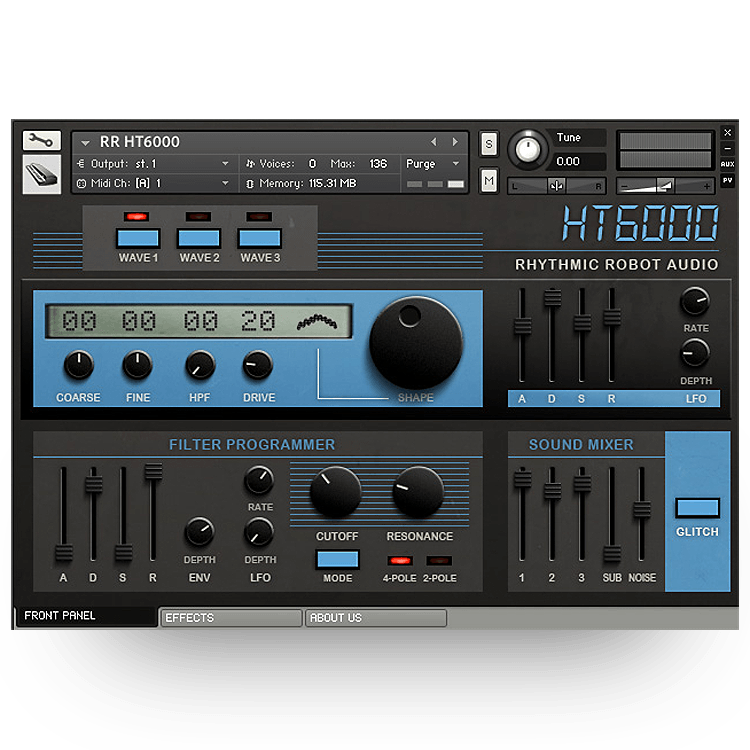Click the Sound Mixer SUB slider
This screenshot has width=750, height=750.
tap(612, 554)
